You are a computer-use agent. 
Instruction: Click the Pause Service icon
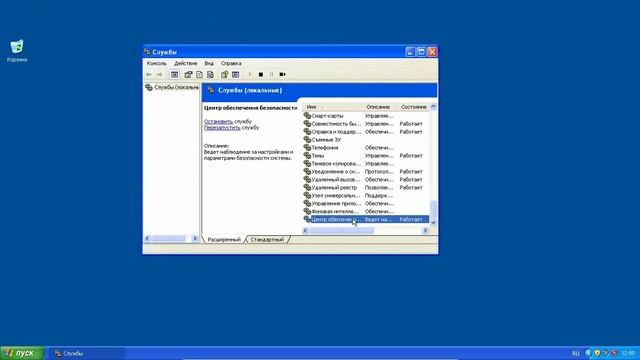(x=271, y=74)
